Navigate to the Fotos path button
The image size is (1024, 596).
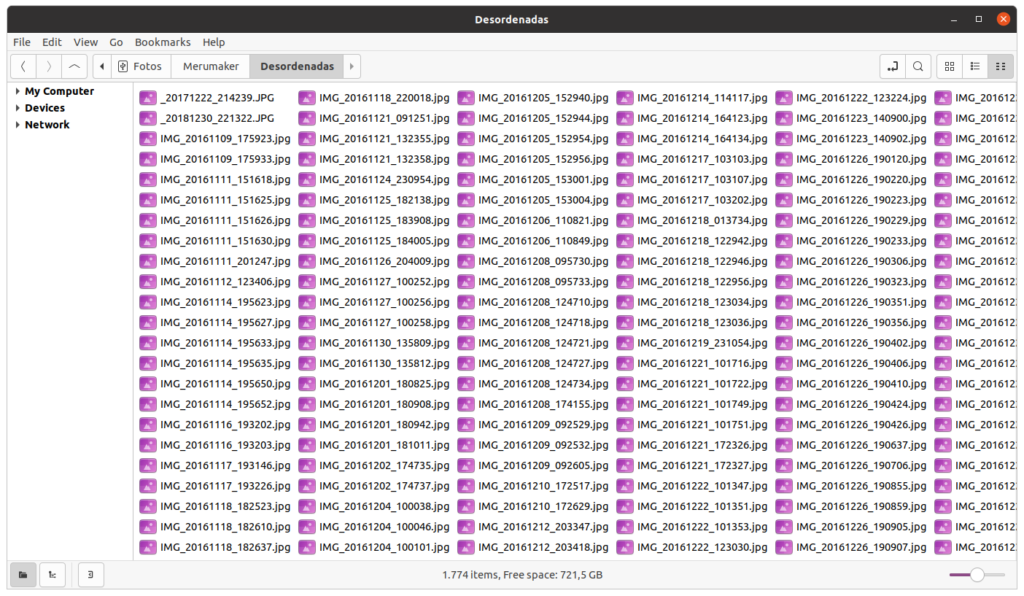[x=140, y=67]
